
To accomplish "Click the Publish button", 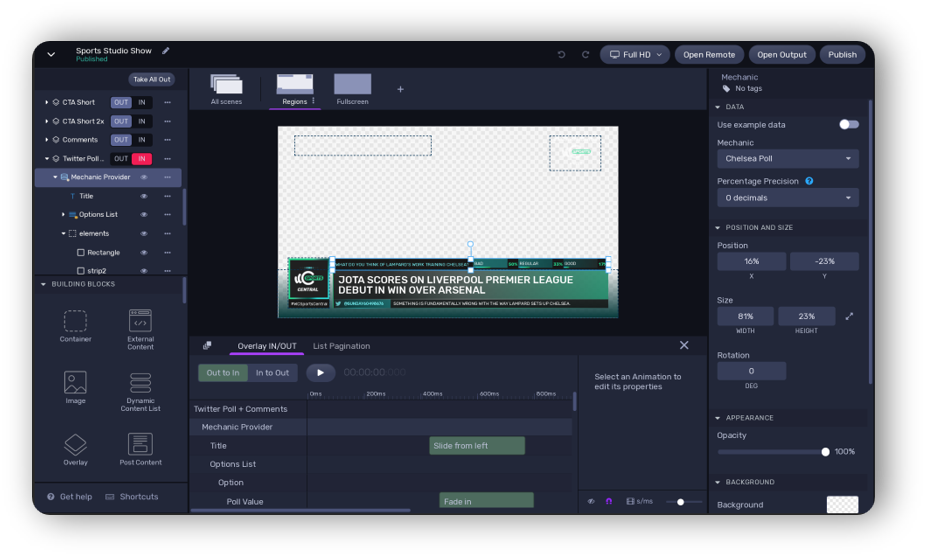I will [x=842, y=55].
